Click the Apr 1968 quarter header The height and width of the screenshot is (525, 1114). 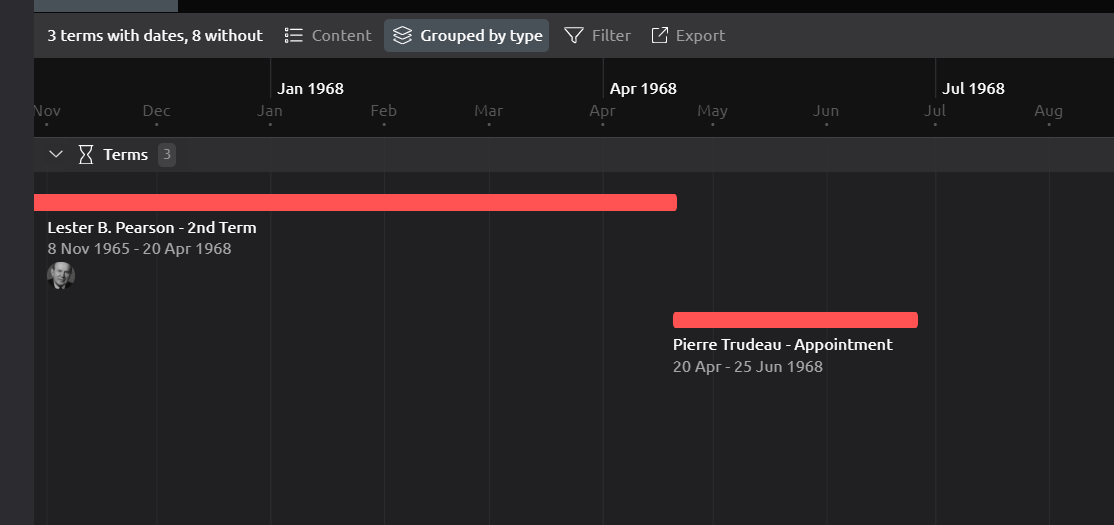[x=643, y=89]
